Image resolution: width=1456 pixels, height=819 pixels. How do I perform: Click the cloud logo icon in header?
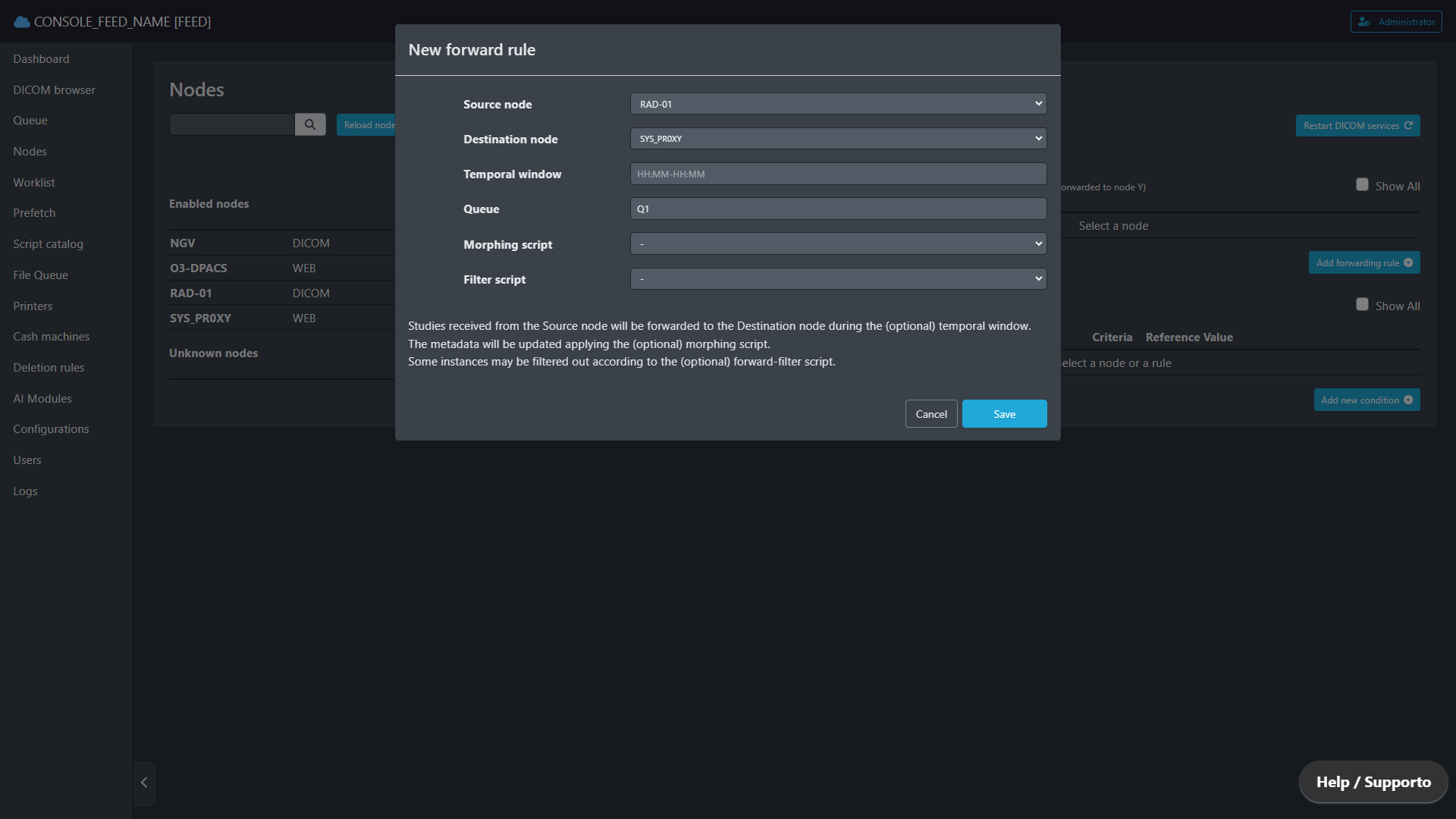pos(22,22)
